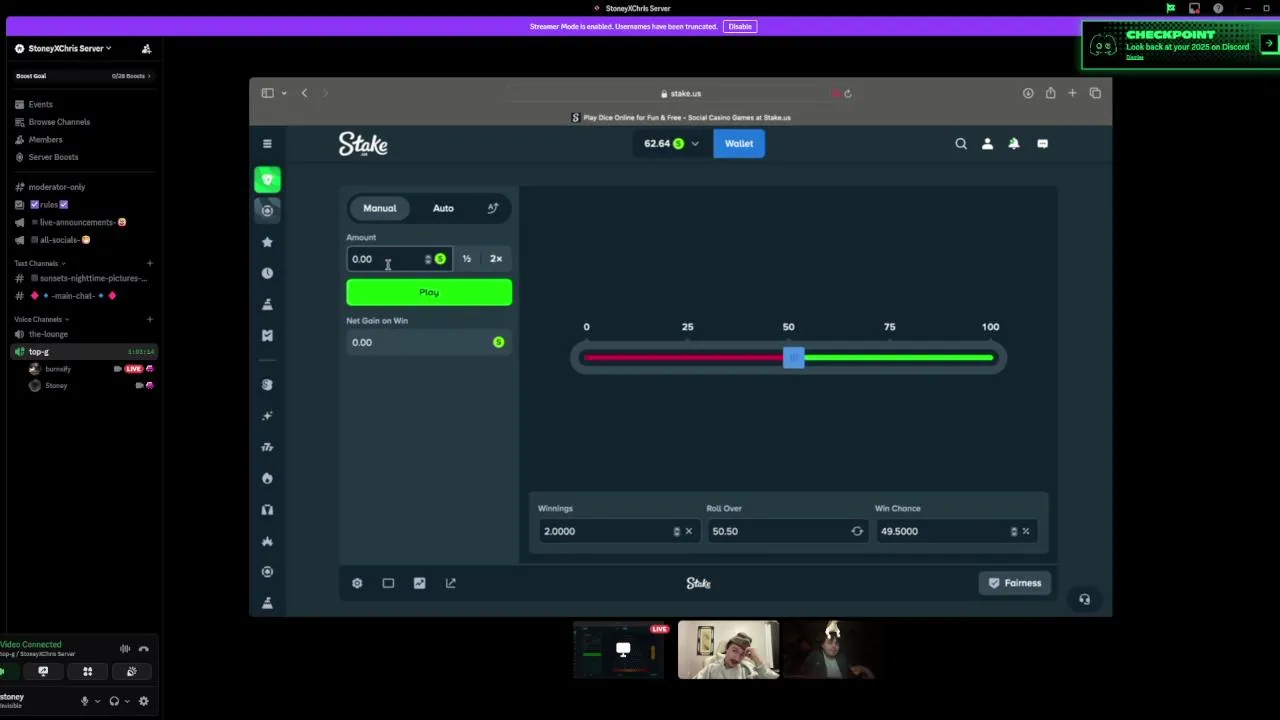Open browser sidebar dropdown arrow

[284, 93]
